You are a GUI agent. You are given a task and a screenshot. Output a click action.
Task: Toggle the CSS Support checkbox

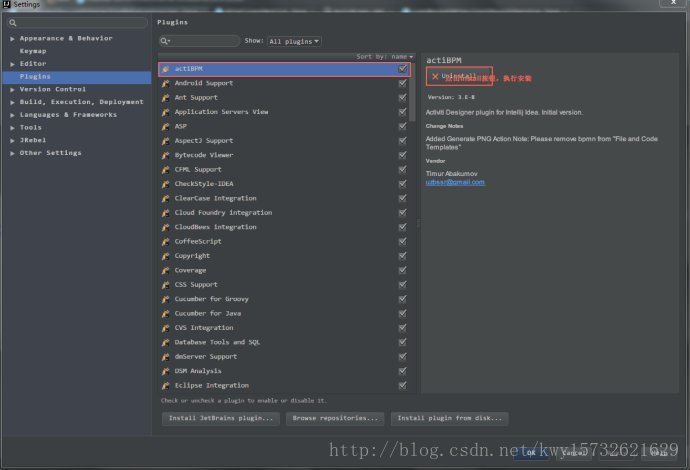coord(402,285)
